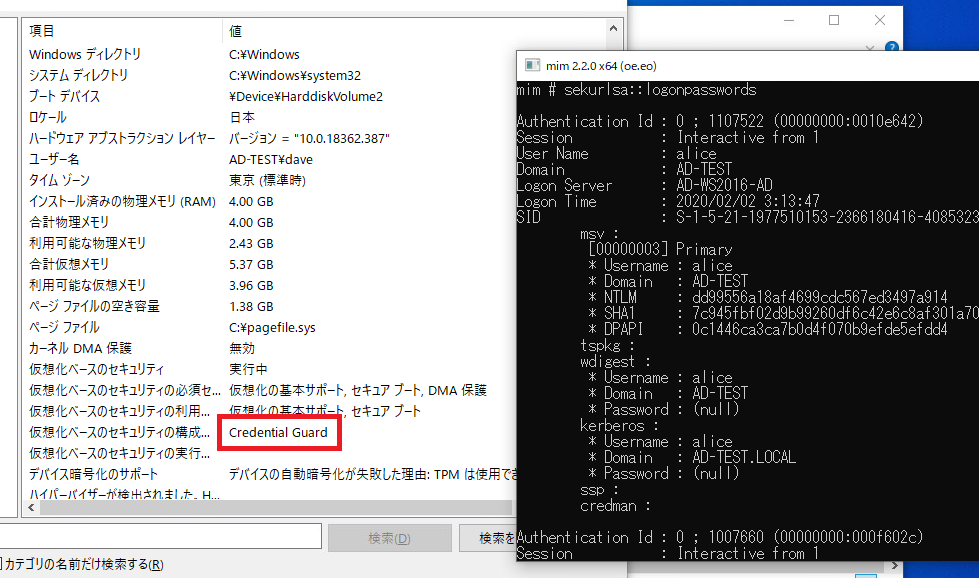Click the mim console window title icon
979x578 pixels.
[532, 66]
